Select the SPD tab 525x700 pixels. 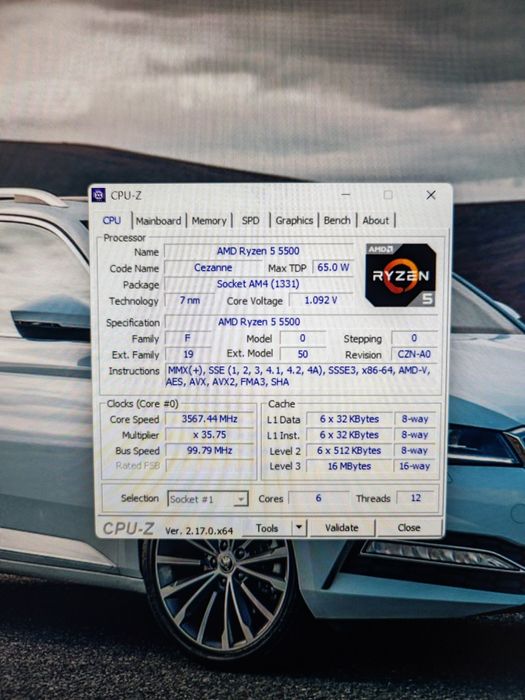[250, 221]
